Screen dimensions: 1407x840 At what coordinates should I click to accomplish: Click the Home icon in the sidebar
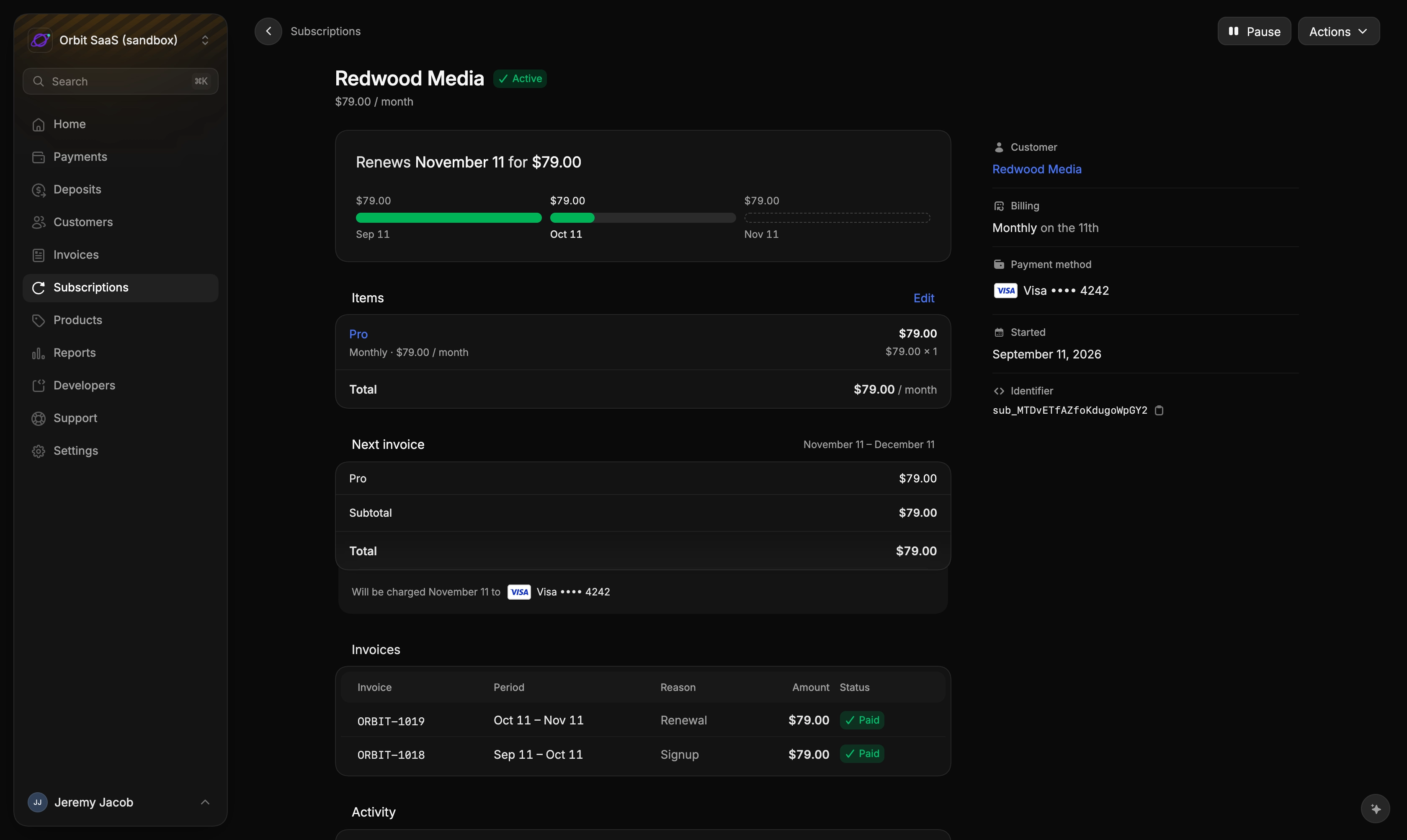click(39, 124)
